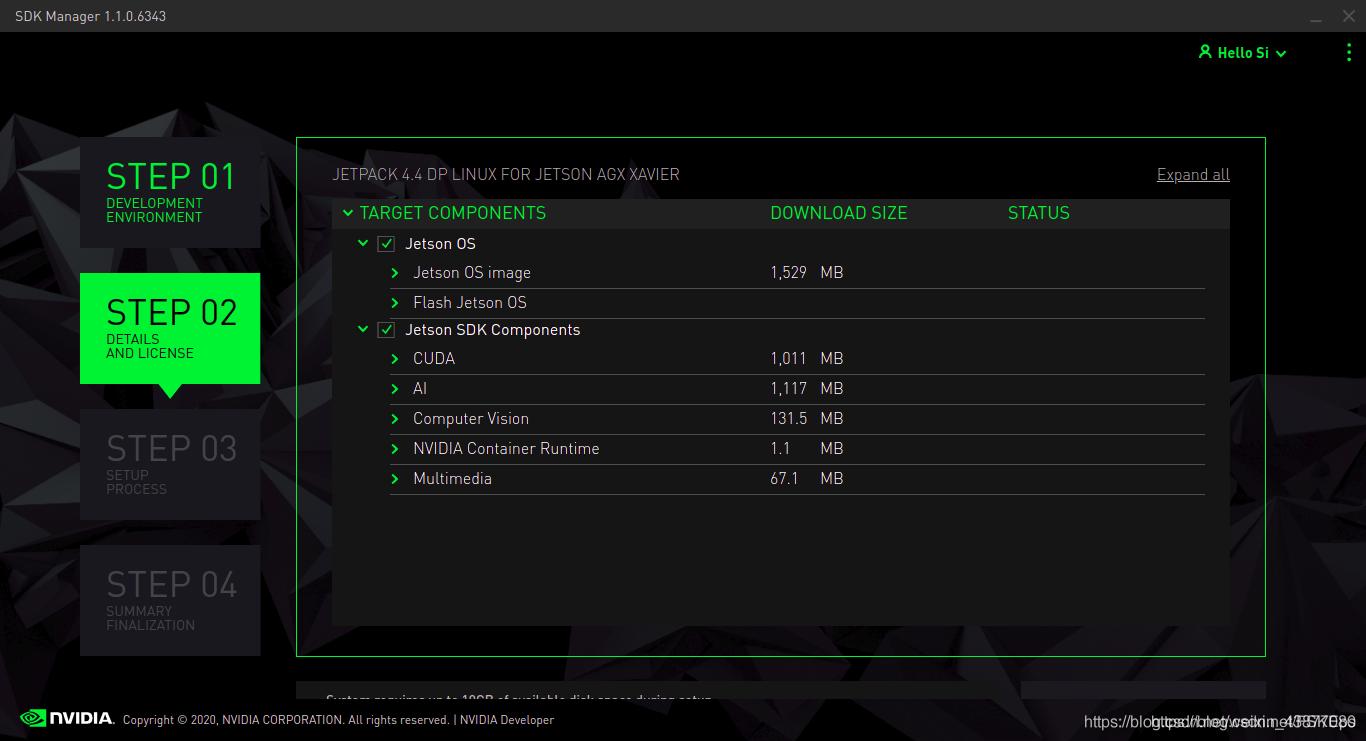Select Step 04 Summary Finalization
1366x741 pixels.
[x=170, y=600]
